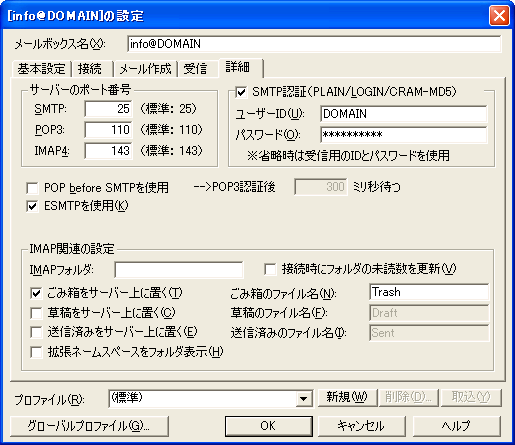Switch to the 基本設定 tab

coord(42,69)
